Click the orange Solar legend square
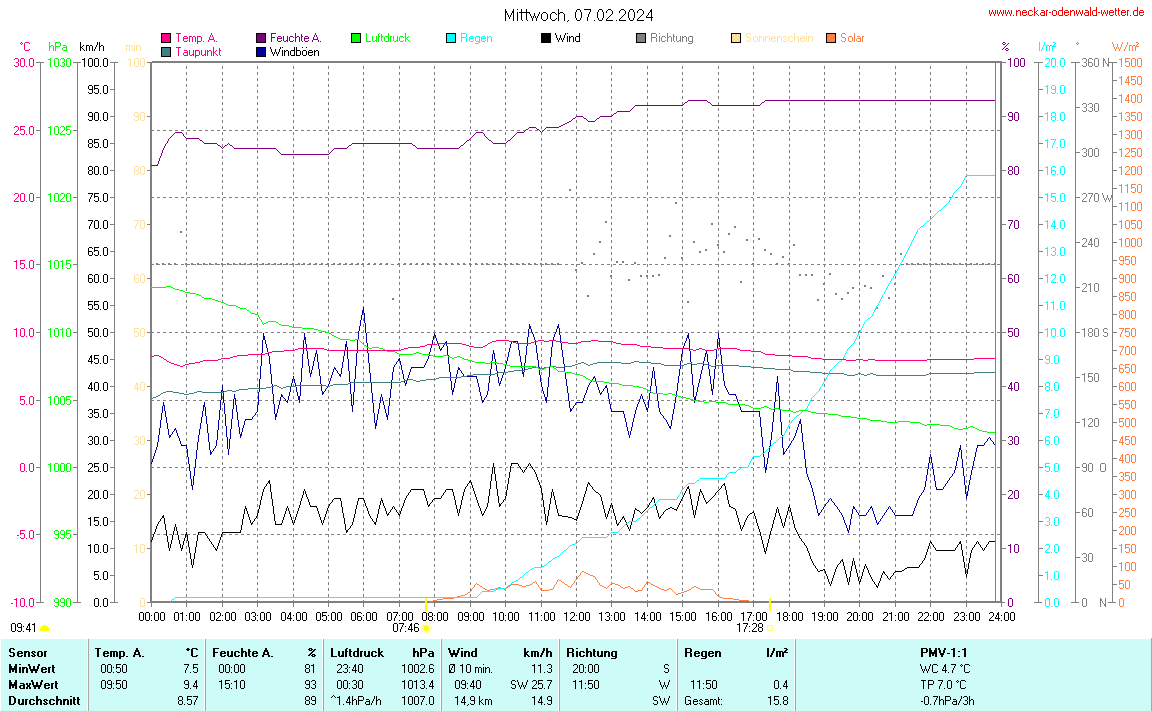 831,38
